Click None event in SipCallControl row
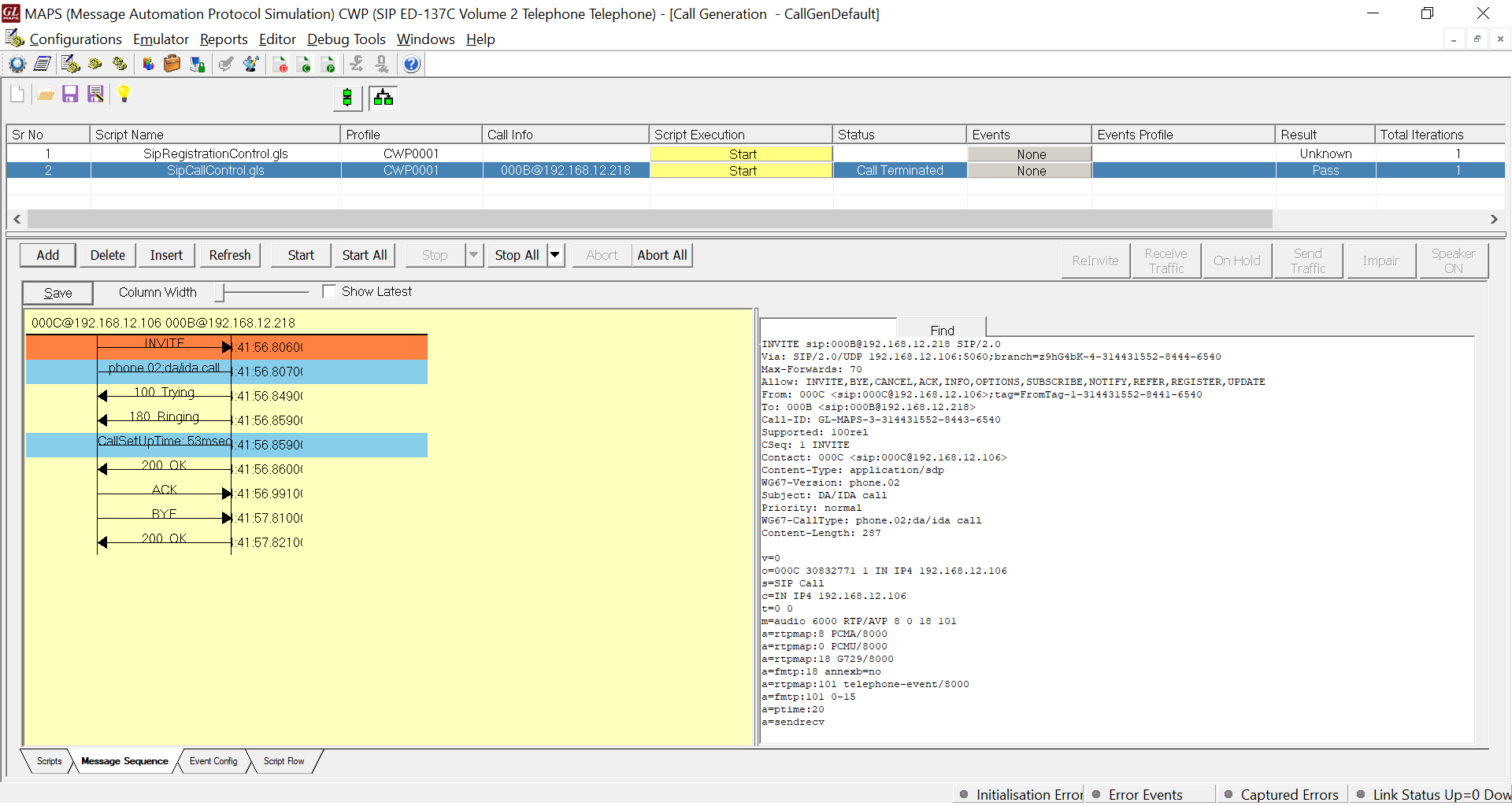Image resolution: width=1512 pixels, height=806 pixels. (1030, 171)
